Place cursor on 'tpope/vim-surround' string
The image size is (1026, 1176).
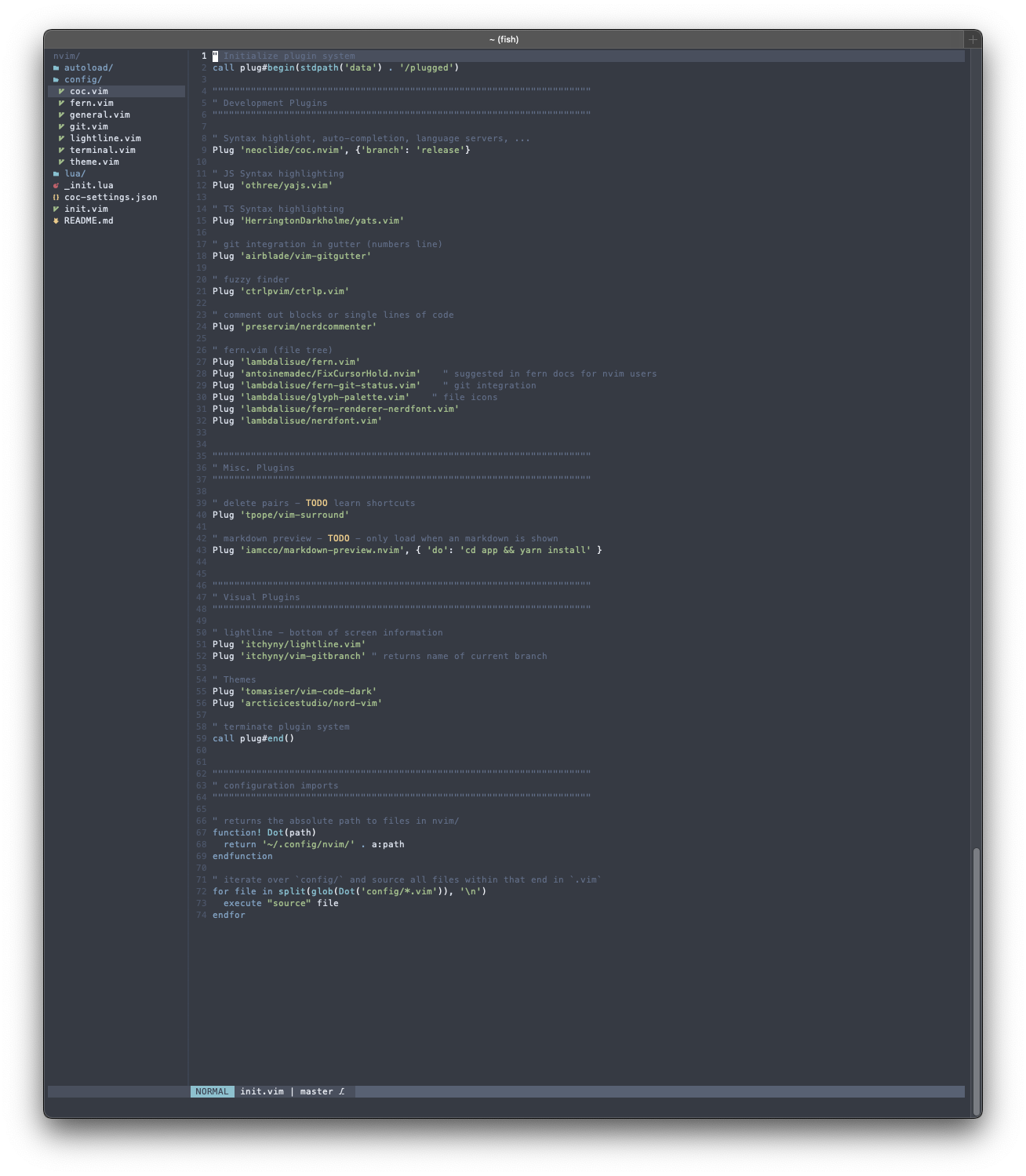click(x=294, y=515)
